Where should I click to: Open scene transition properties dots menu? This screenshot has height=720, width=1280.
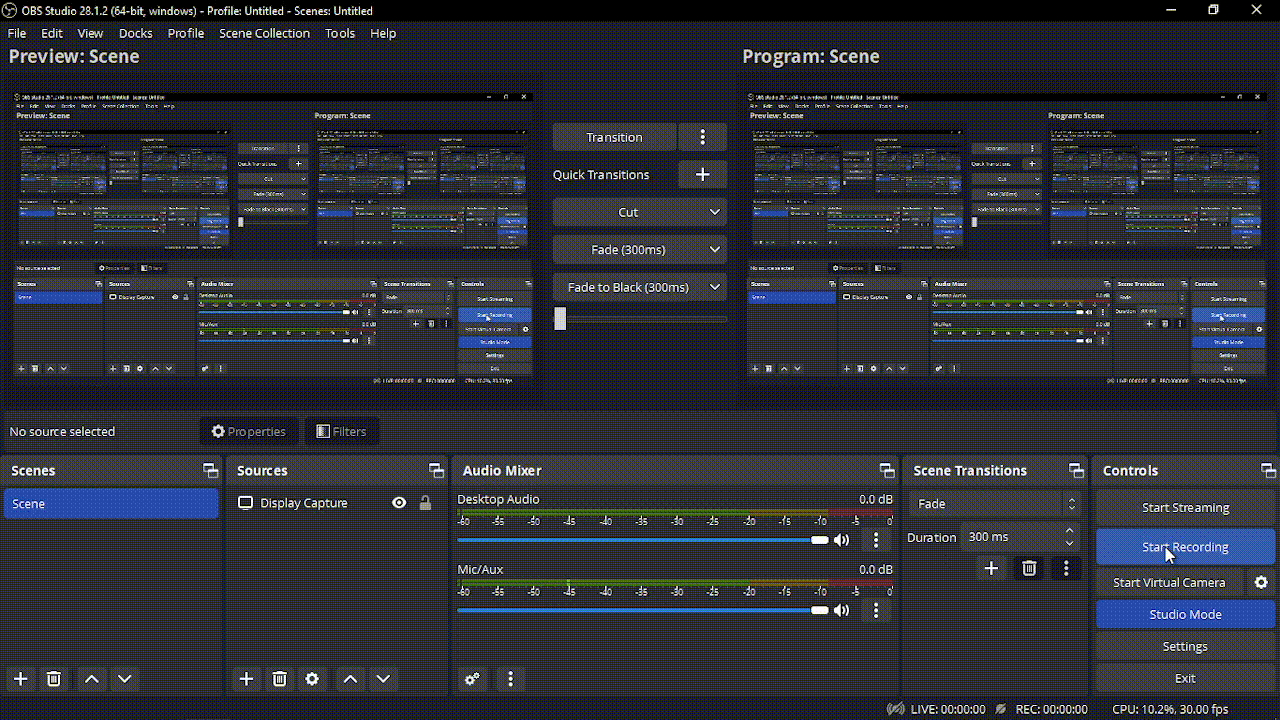click(1066, 568)
